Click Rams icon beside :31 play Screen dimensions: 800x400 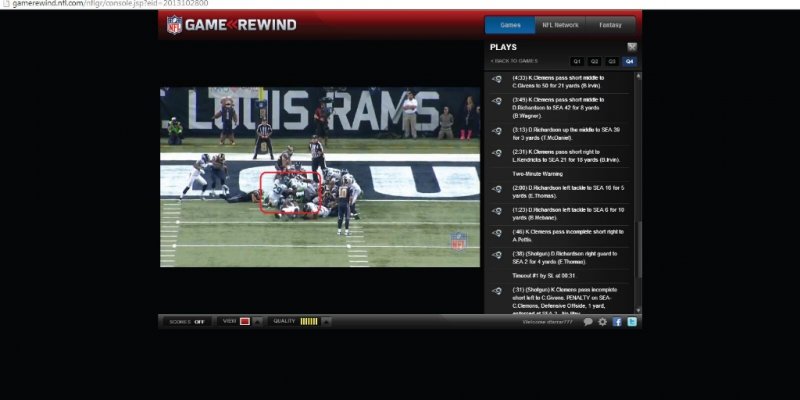[496, 291]
